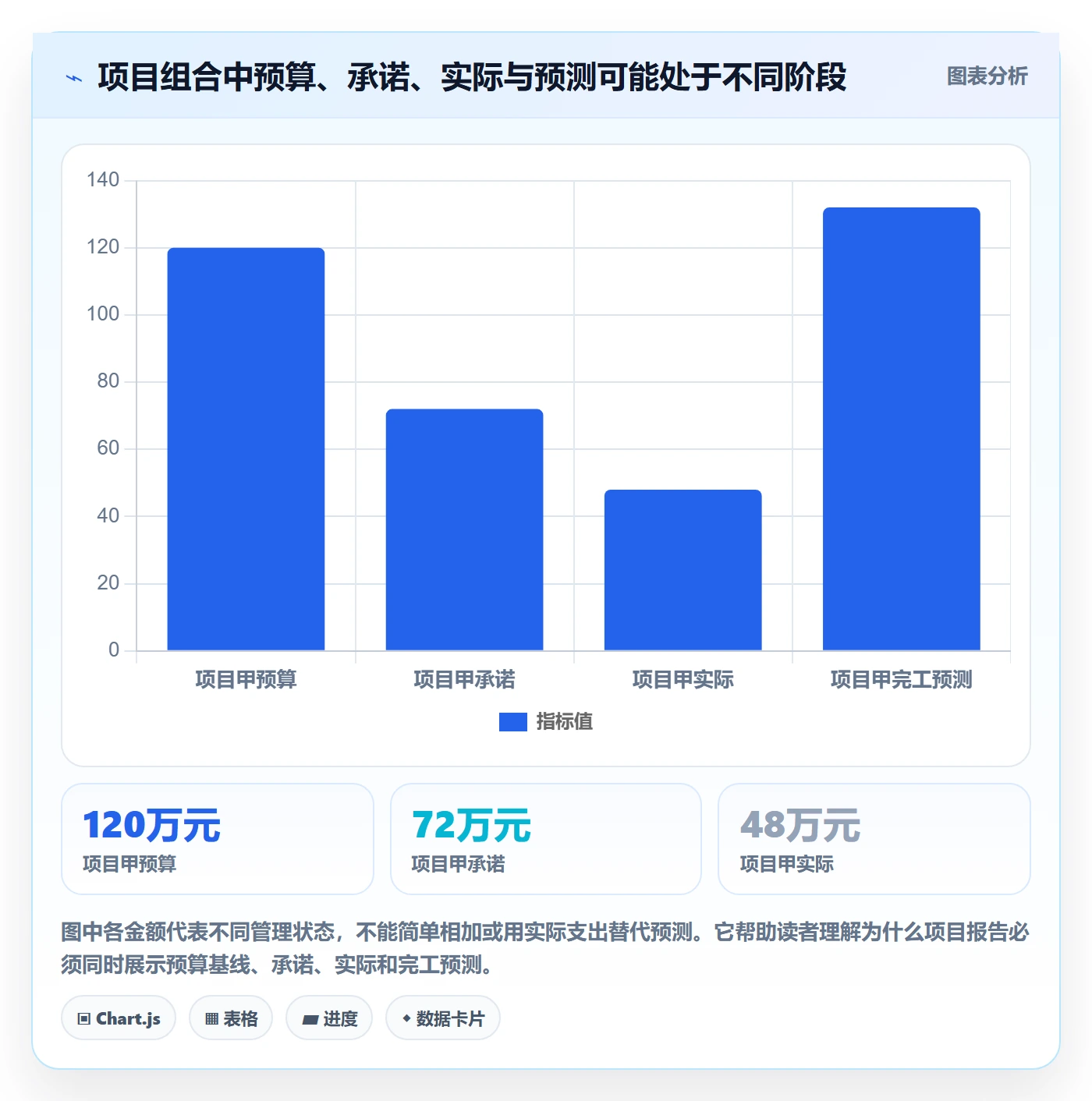The image size is (1092, 1101).
Task: Click the 项目甲预算 x-axis label
Action: (246, 680)
